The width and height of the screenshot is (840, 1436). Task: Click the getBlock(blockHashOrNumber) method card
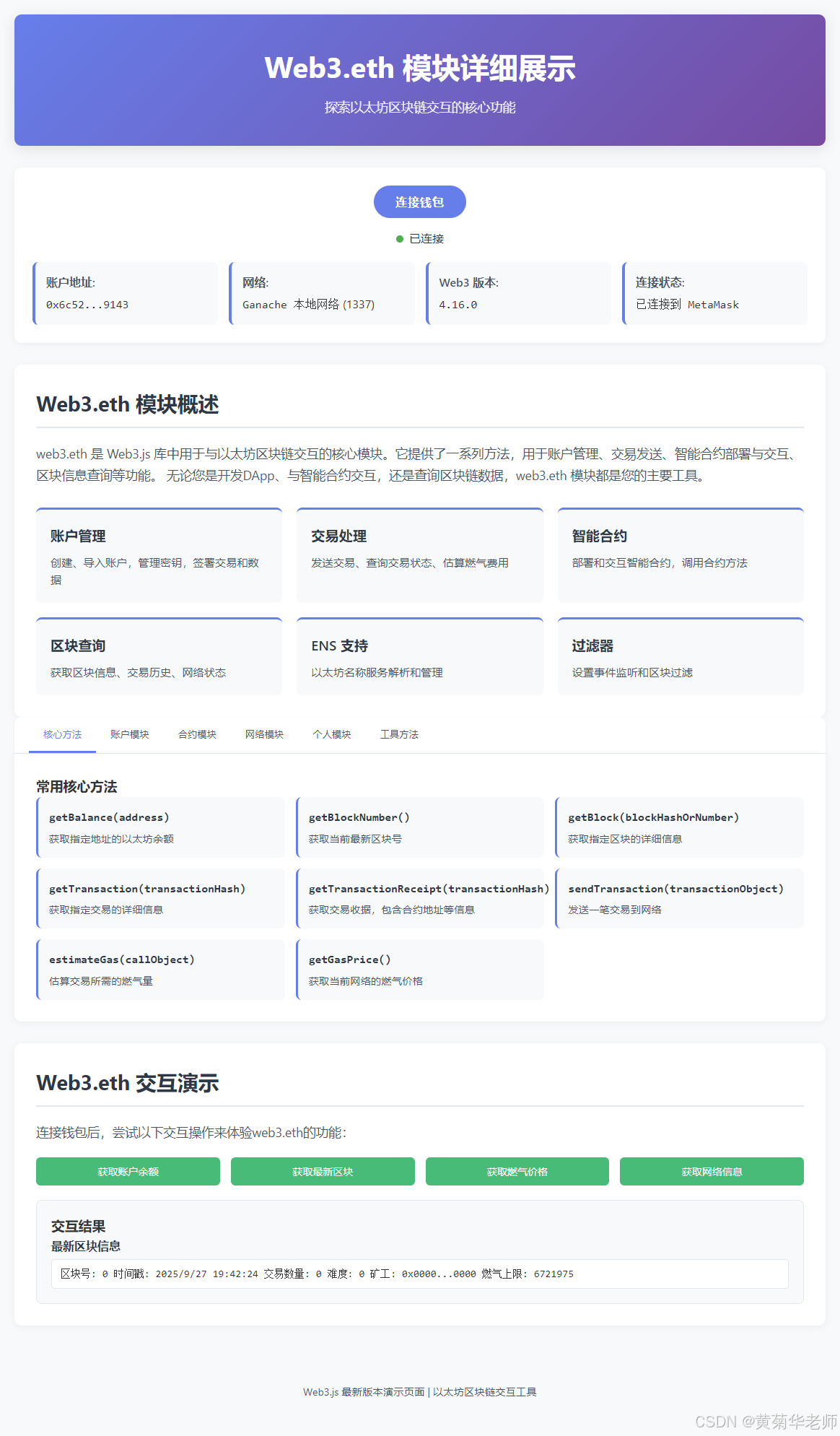[x=679, y=827]
